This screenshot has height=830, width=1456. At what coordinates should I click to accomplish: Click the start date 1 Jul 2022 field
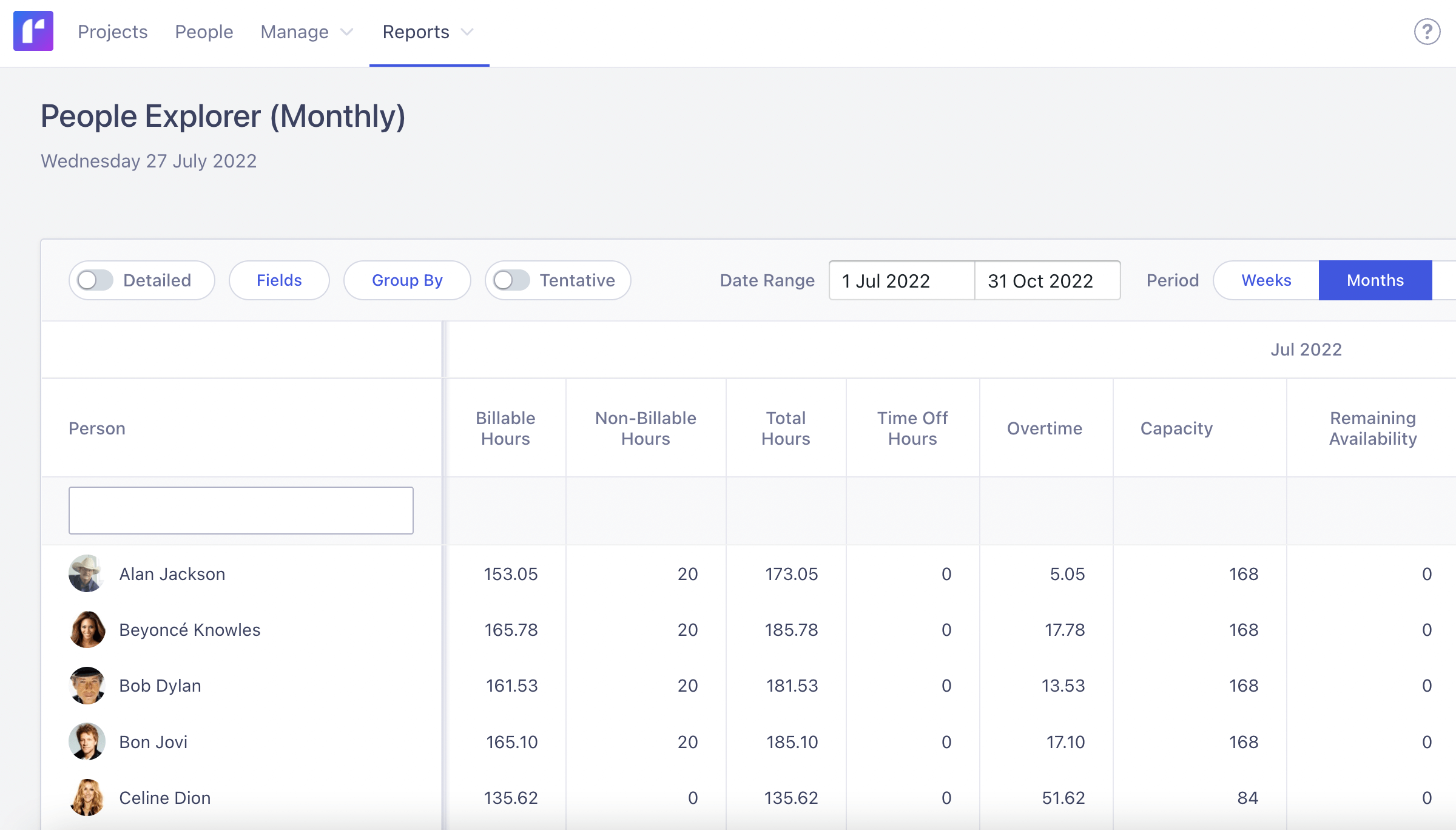point(902,281)
